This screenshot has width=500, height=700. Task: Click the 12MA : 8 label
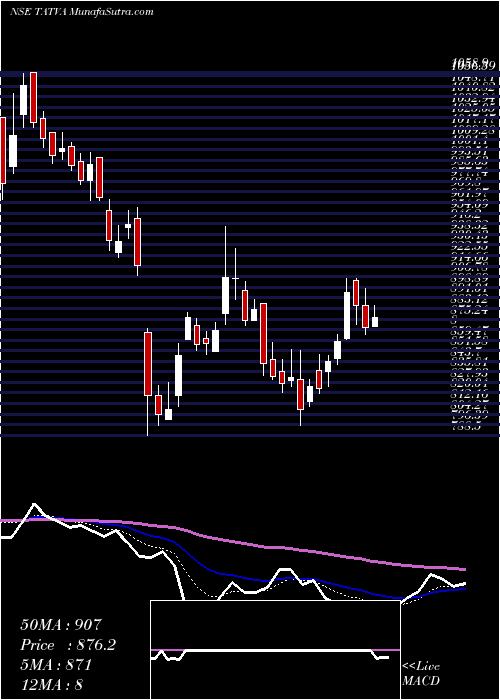pos(52,685)
